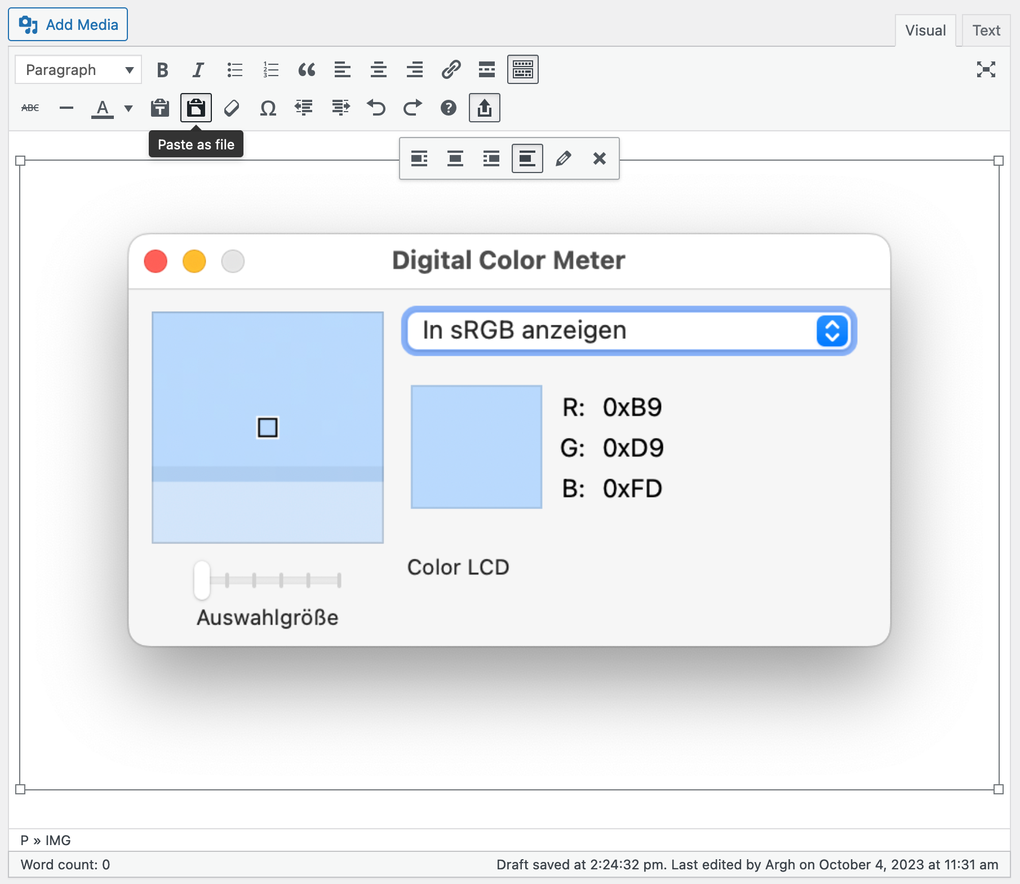This screenshot has height=884, width=1020.
Task: Decrease the indent
Action: 304,108
